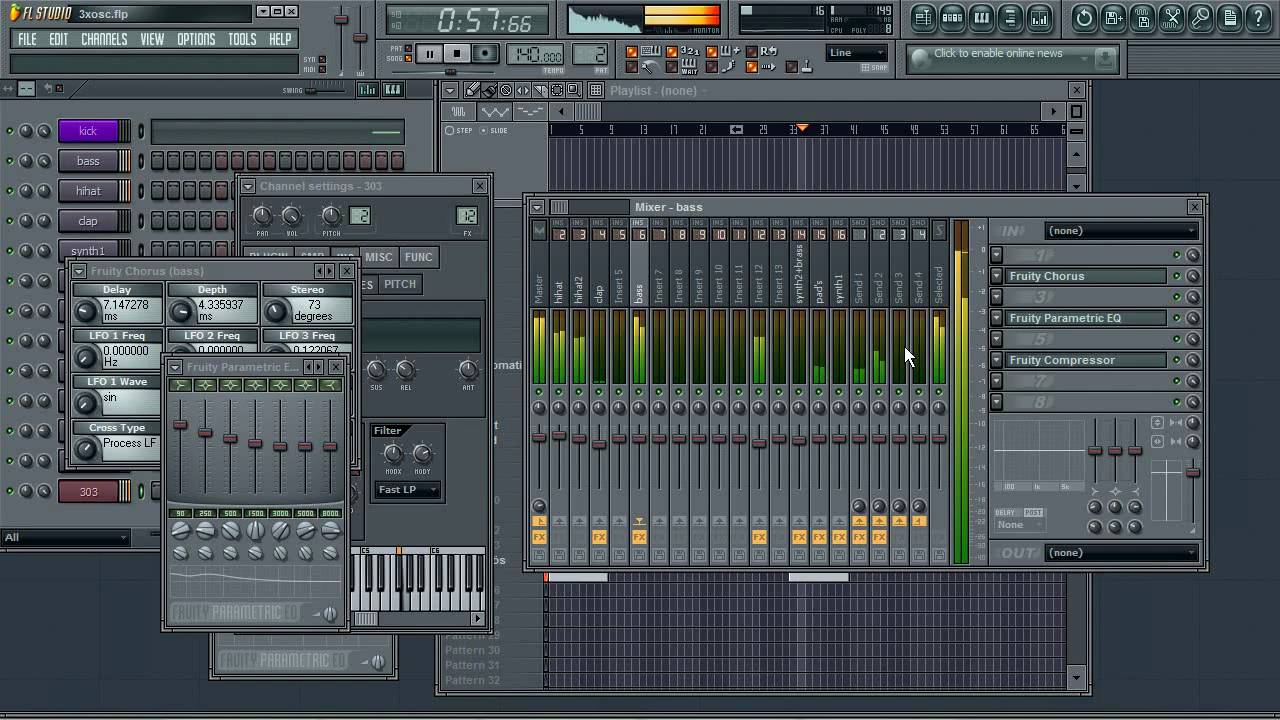The width and height of the screenshot is (1280, 720).
Task: Select the selection tool in playlist
Action: [557, 90]
